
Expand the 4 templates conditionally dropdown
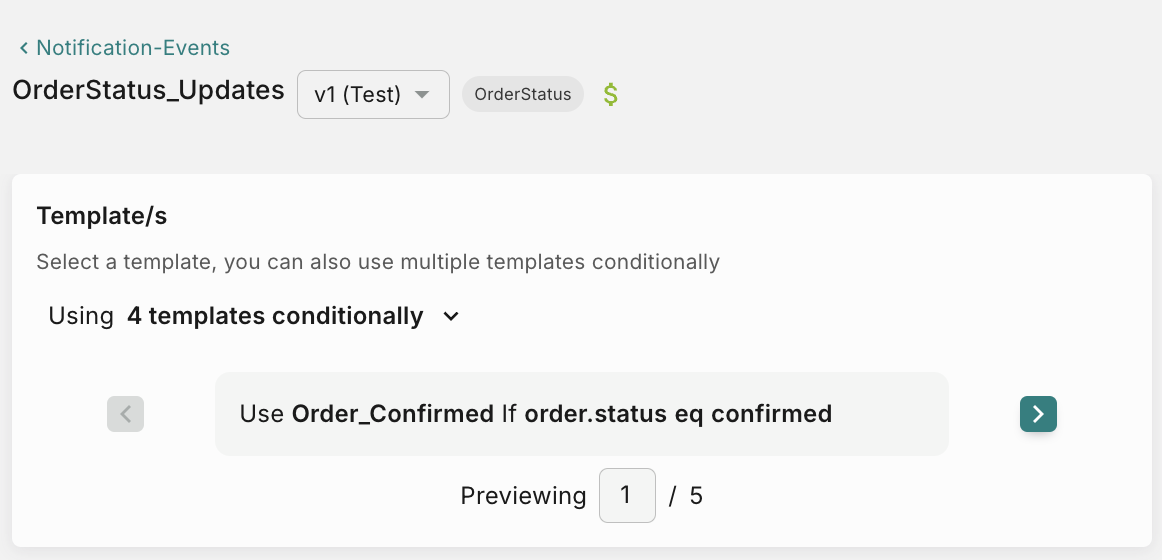click(275, 316)
